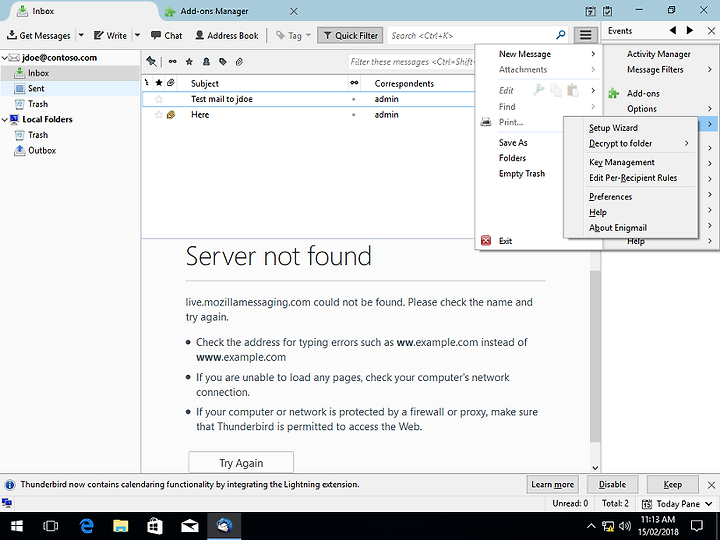
Task: Open Activity Manager
Action: 660,54
